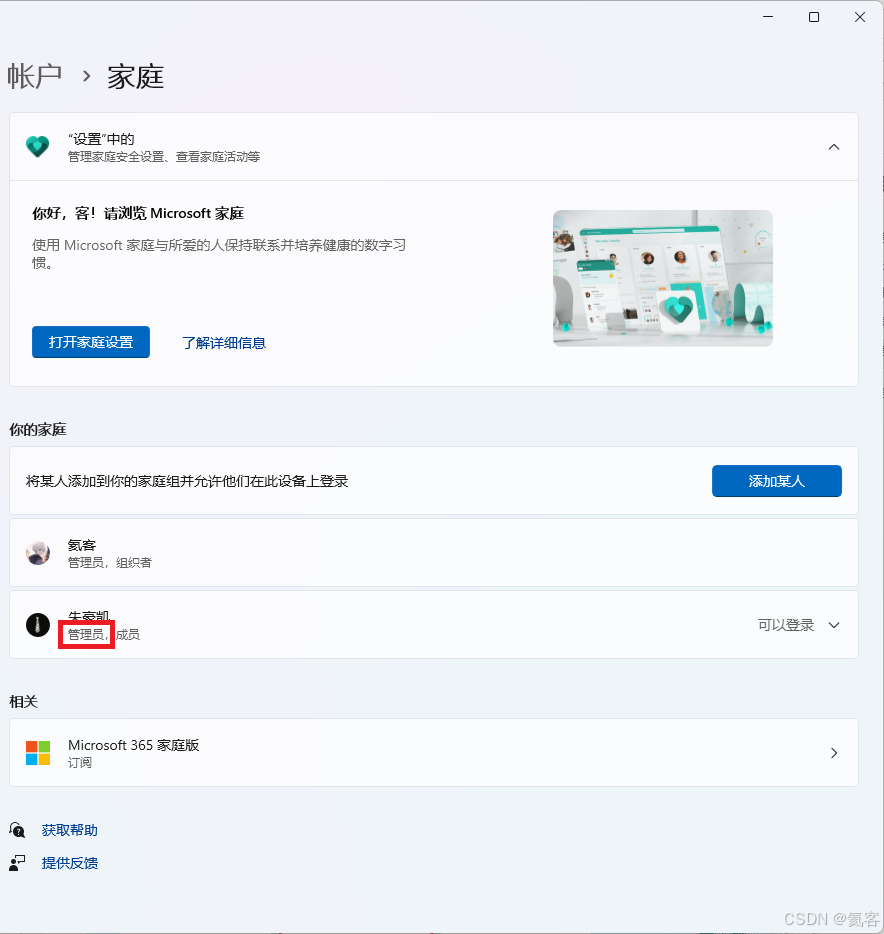The width and height of the screenshot is (884, 934).
Task: Click the 获取帮助 help icon
Action: (17, 830)
